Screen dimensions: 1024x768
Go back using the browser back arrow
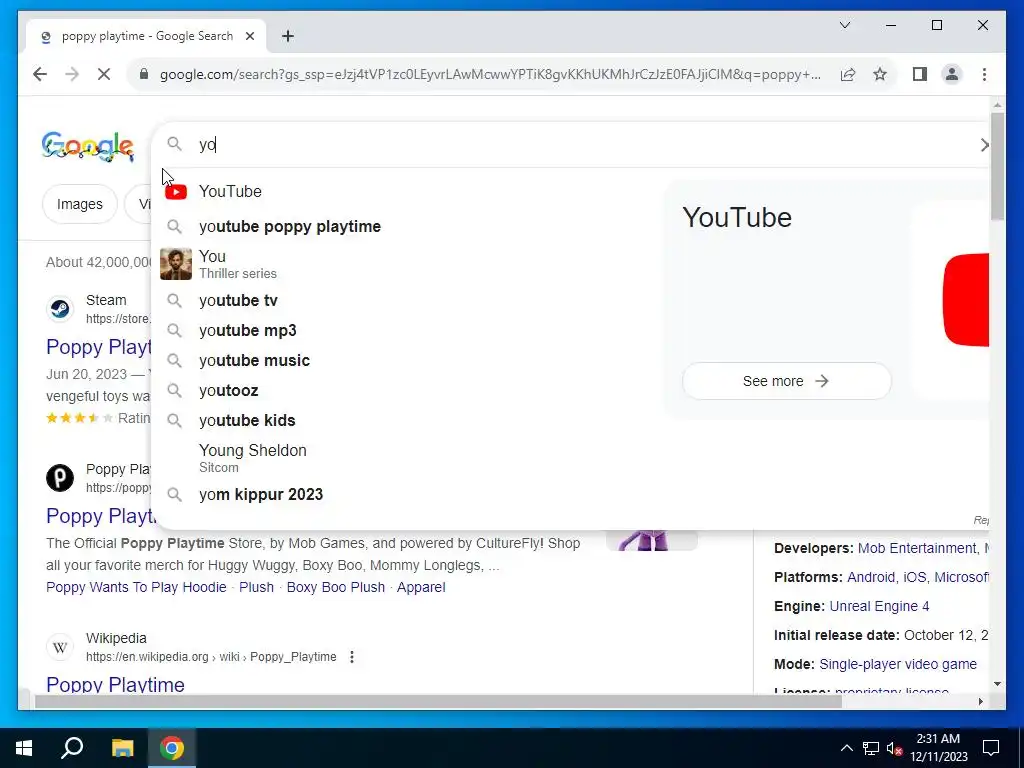pos(40,74)
